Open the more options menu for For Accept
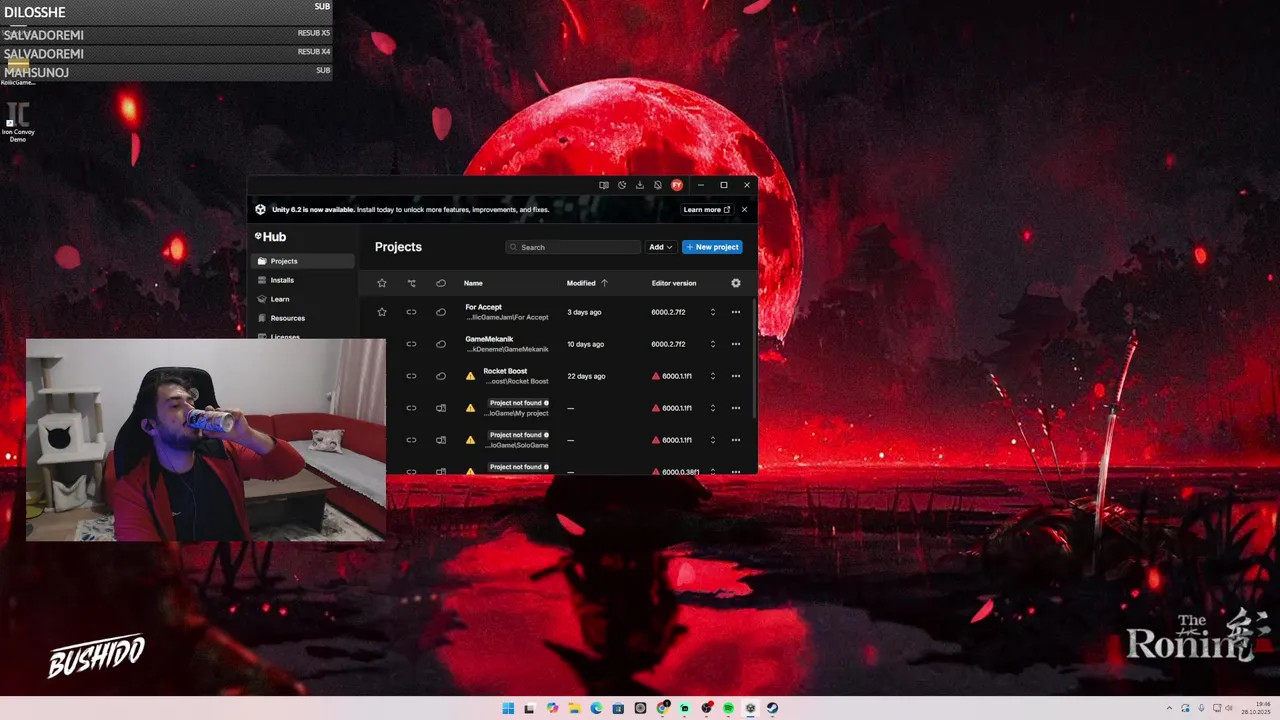This screenshot has width=1280, height=720. (x=736, y=312)
